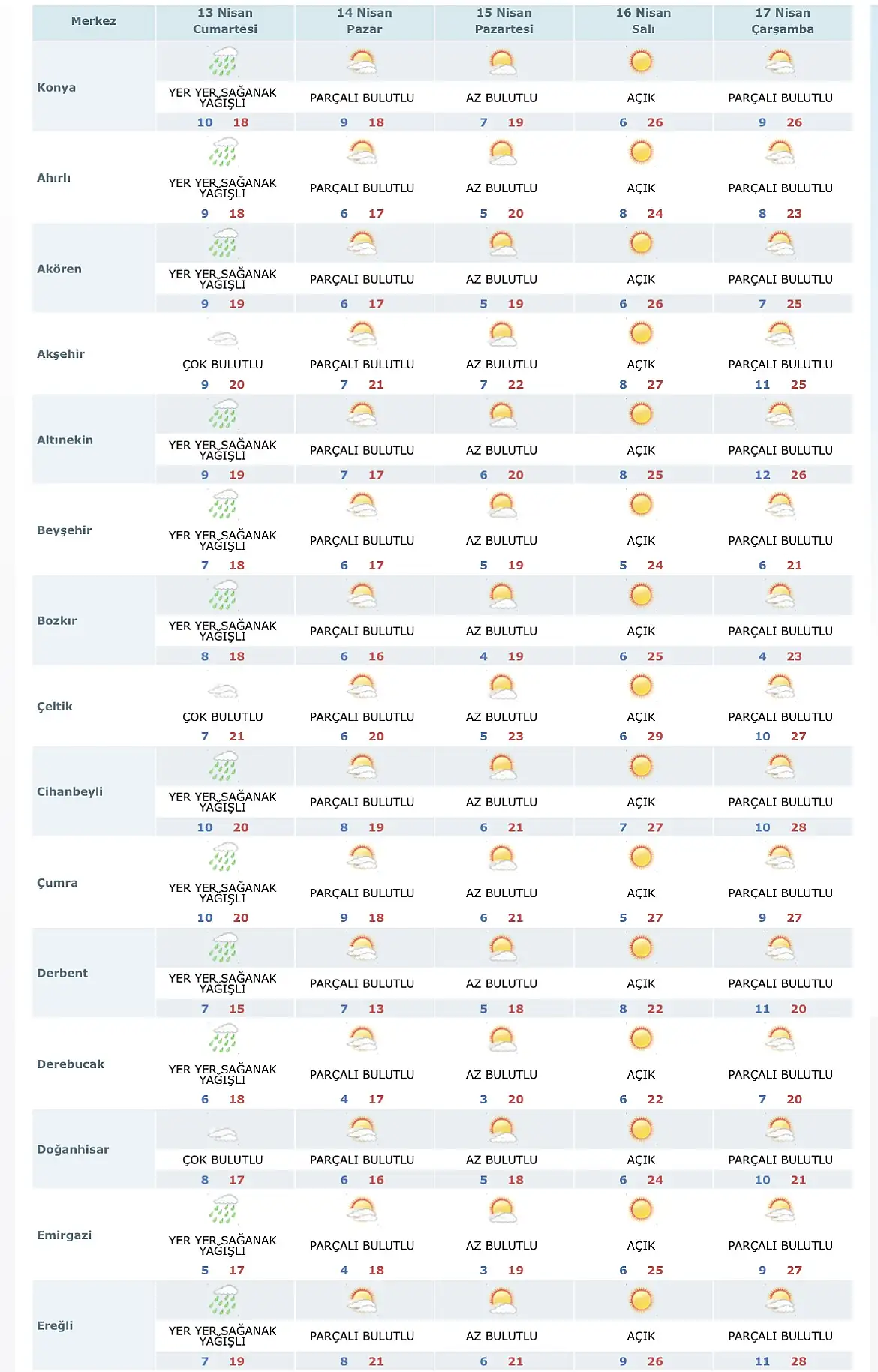Open the Konya district row label
This screenshot has height=1372, width=878.
point(56,87)
